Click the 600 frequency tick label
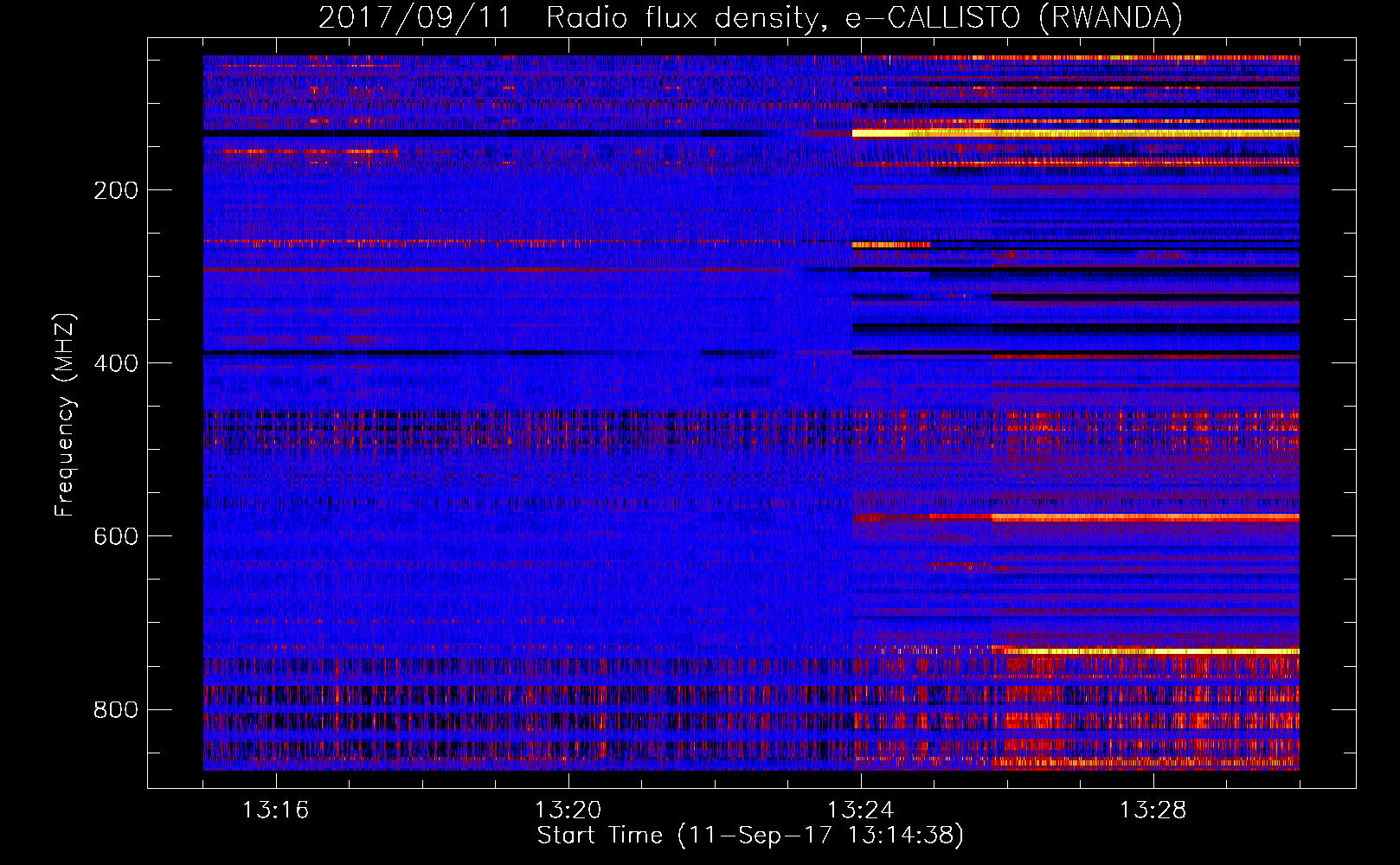 [x=116, y=536]
